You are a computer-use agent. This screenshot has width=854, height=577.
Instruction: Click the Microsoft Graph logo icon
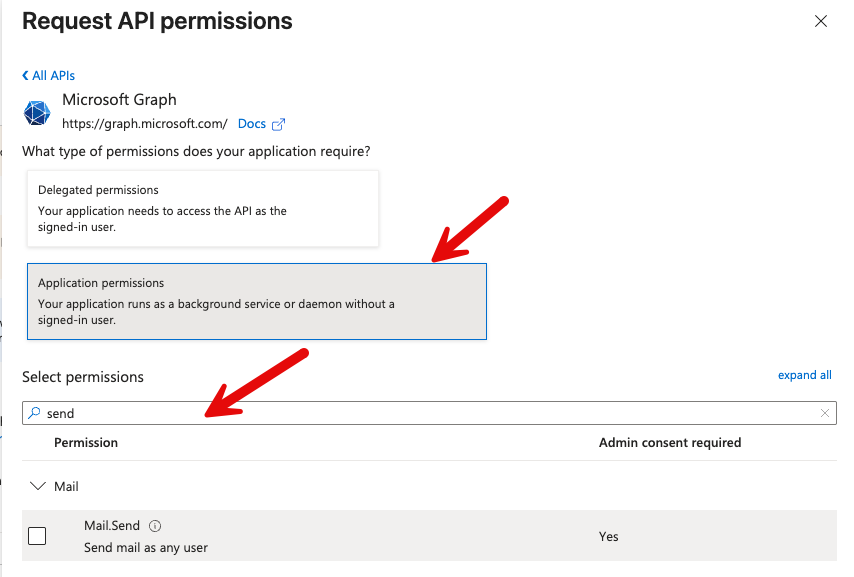coord(36,112)
